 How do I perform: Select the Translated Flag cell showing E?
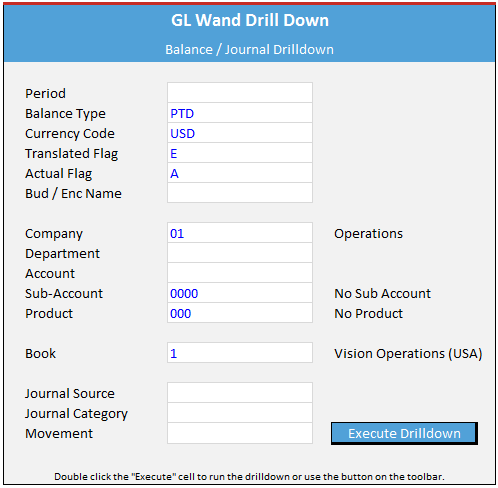(x=240, y=153)
